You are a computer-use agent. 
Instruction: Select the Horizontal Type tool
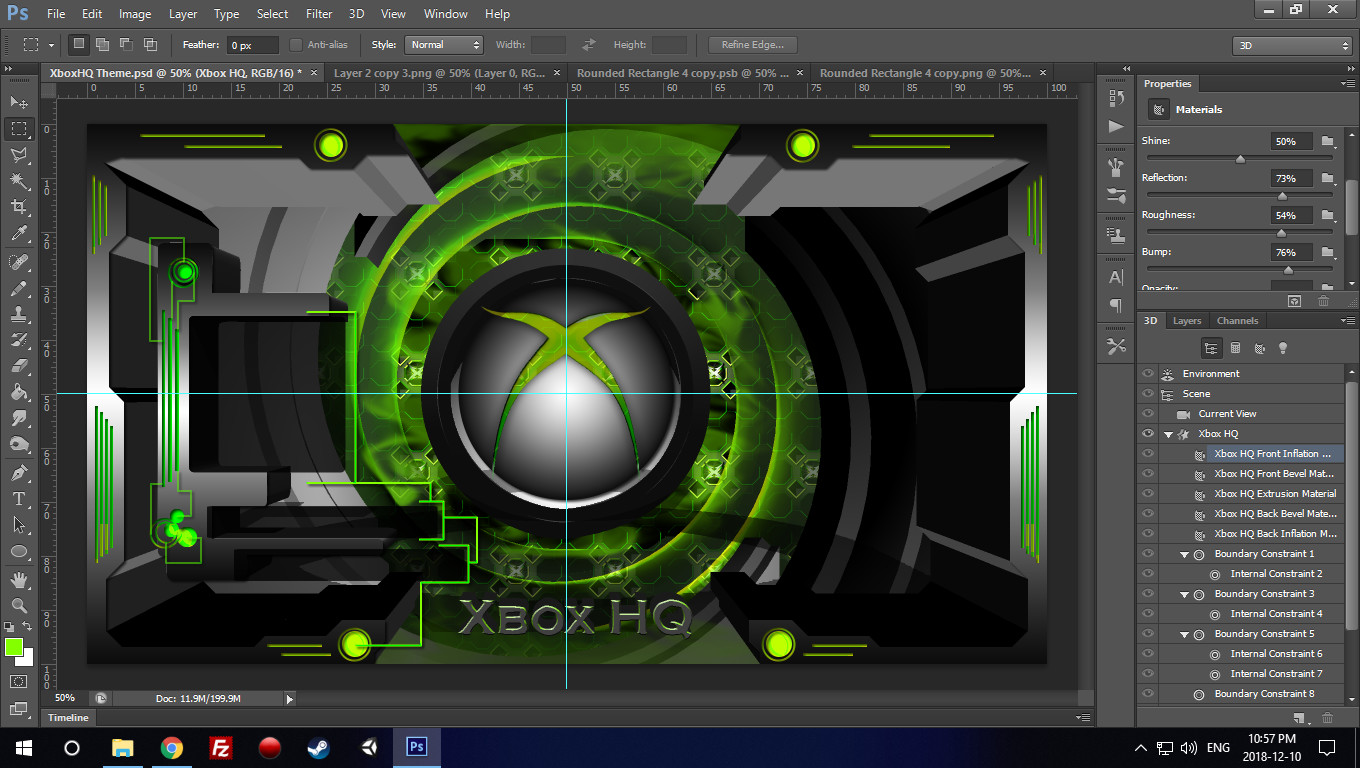pyautogui.click(x=19, y=499)
